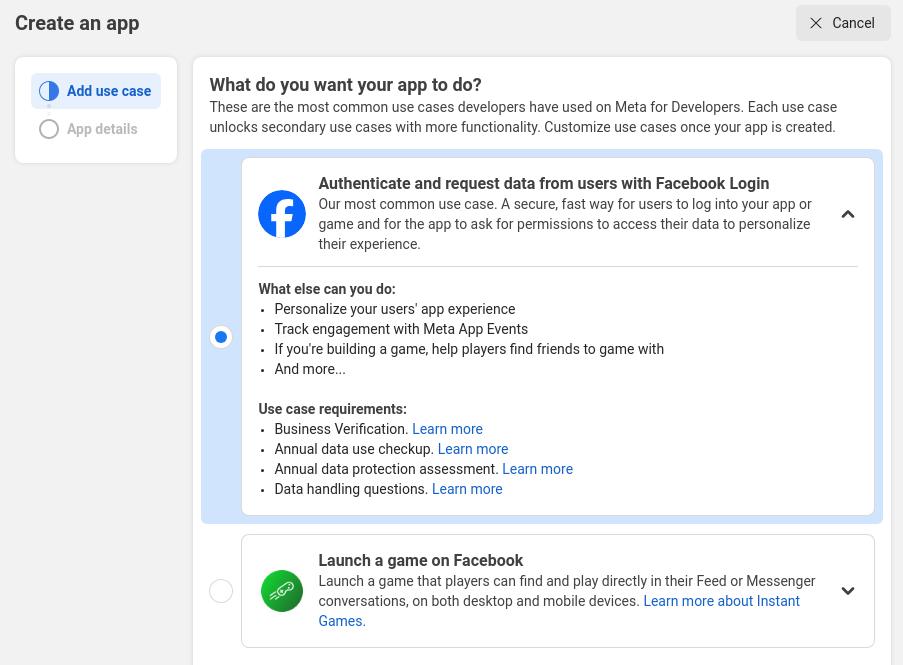Select the Launch a game radio button
This screenshot has width=903, height=665.
point(221,591)
